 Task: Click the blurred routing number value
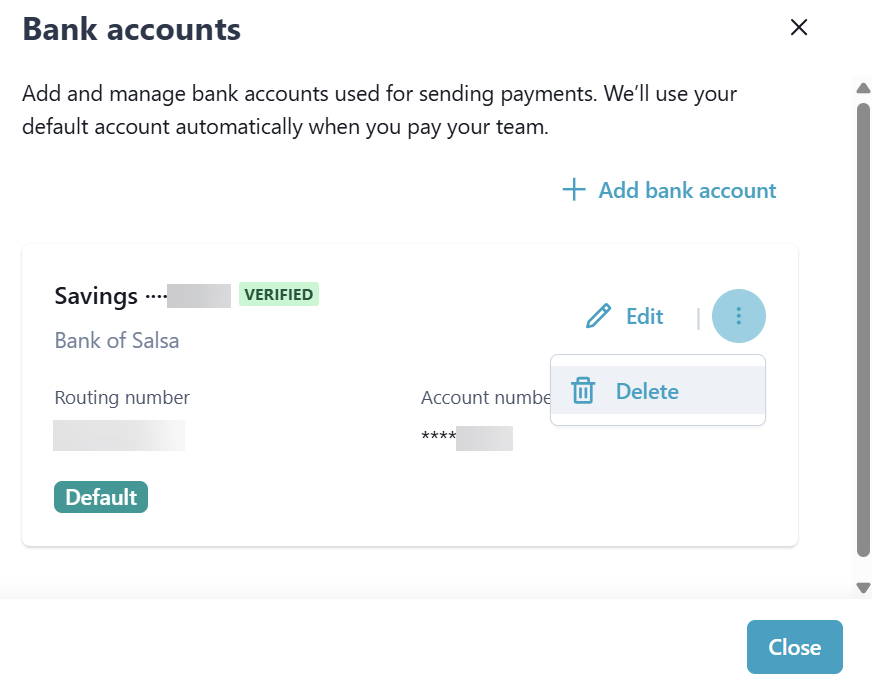119,436
